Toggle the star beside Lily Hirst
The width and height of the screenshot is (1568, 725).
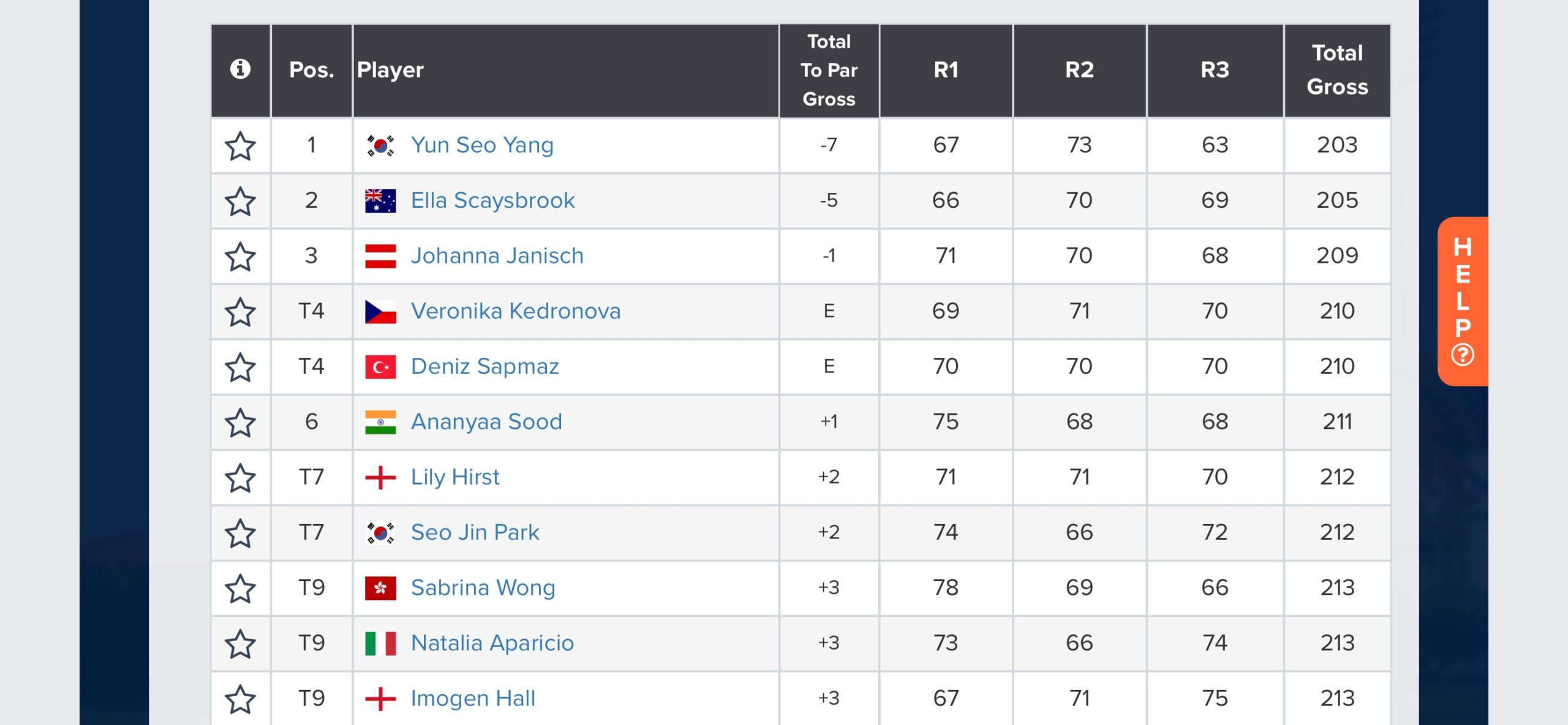click(x=240, y=478)
